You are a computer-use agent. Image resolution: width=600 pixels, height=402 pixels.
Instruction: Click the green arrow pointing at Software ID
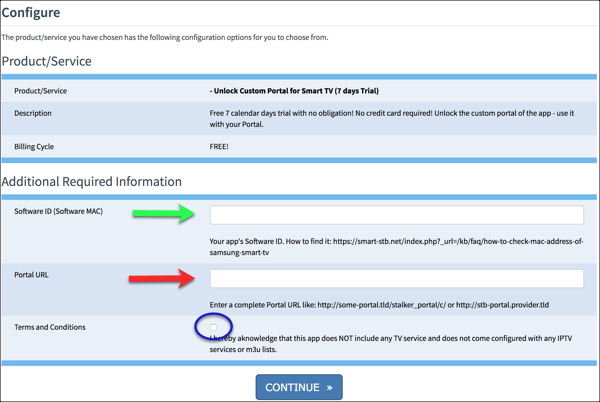pos(165,213)
